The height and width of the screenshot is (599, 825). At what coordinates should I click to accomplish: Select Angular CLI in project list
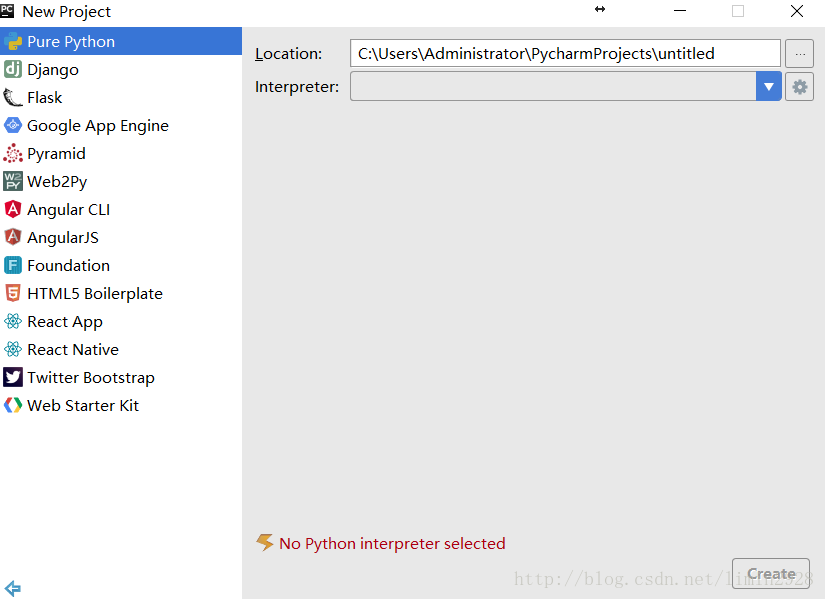[121, 209]
